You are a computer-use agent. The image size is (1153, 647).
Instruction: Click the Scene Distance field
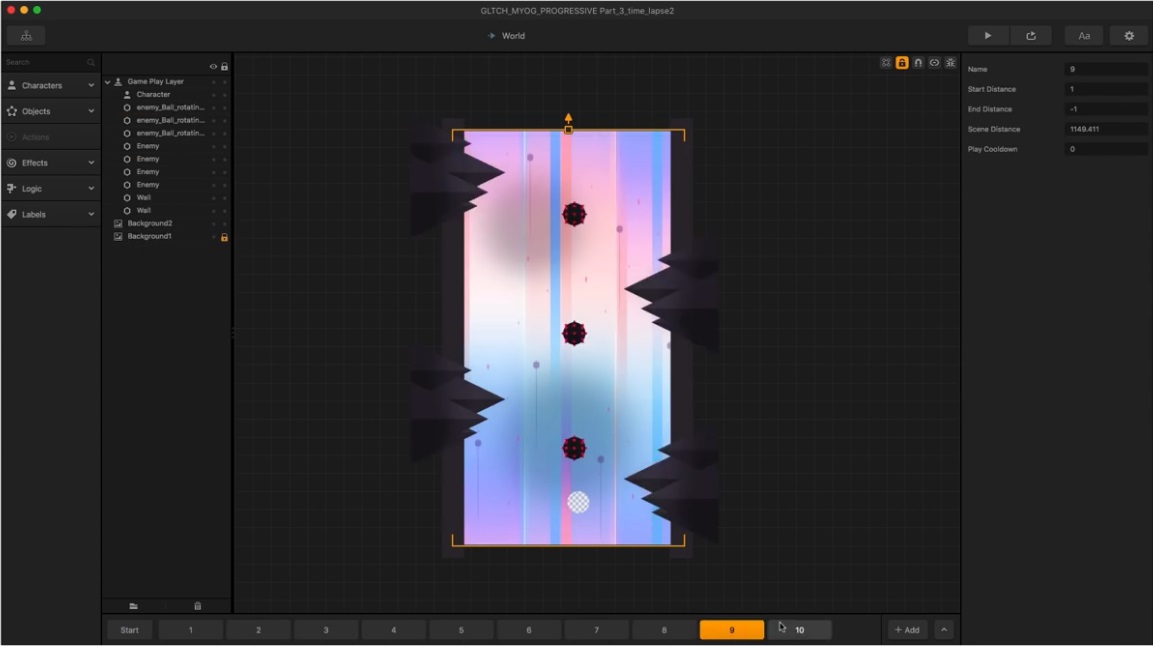click(1105, 129)
